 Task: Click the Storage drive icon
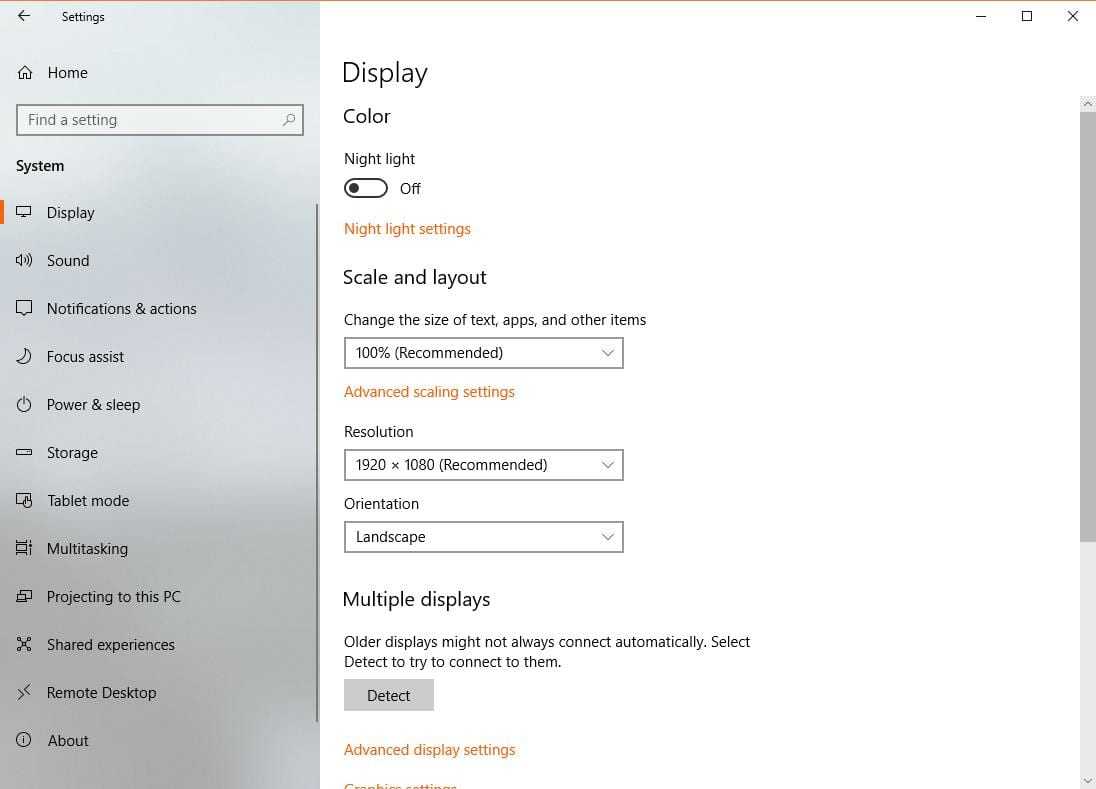point(25,453)
